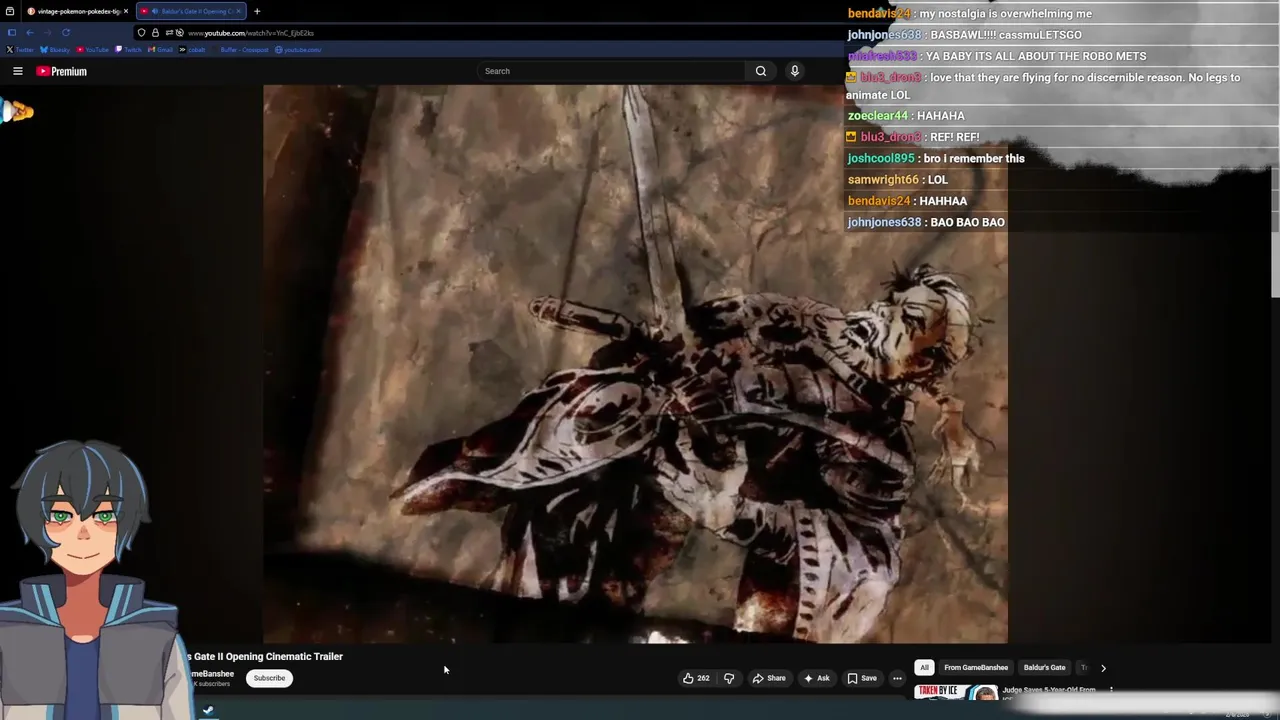
Task: Click the taskbar app icon at bottom
Action: tap(208, 711)
